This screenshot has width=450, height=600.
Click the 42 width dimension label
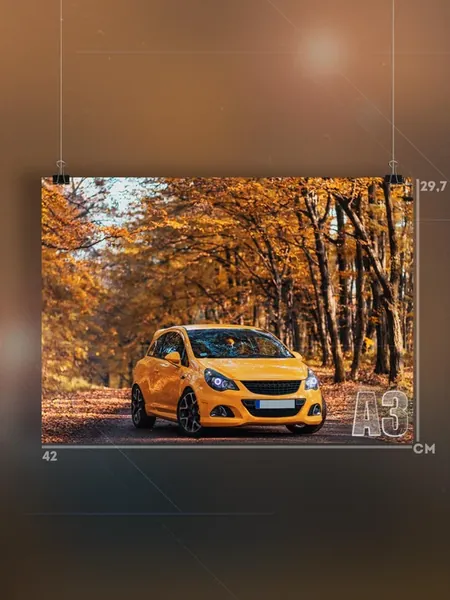[50, 456]
